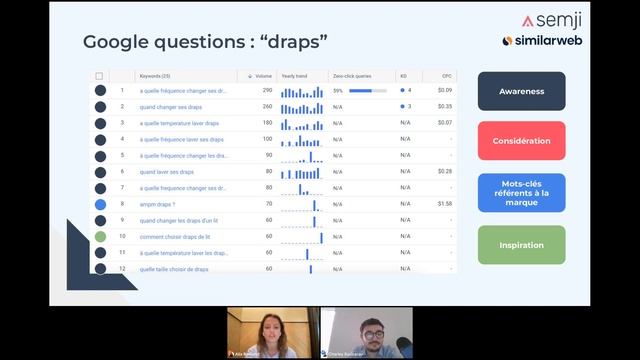The height and width of the screenshot is (360, 640).
Task: Open keyword 'à quelle fréquence laver ses draps'
Action: pyautogui.click(x=182, y=140)
